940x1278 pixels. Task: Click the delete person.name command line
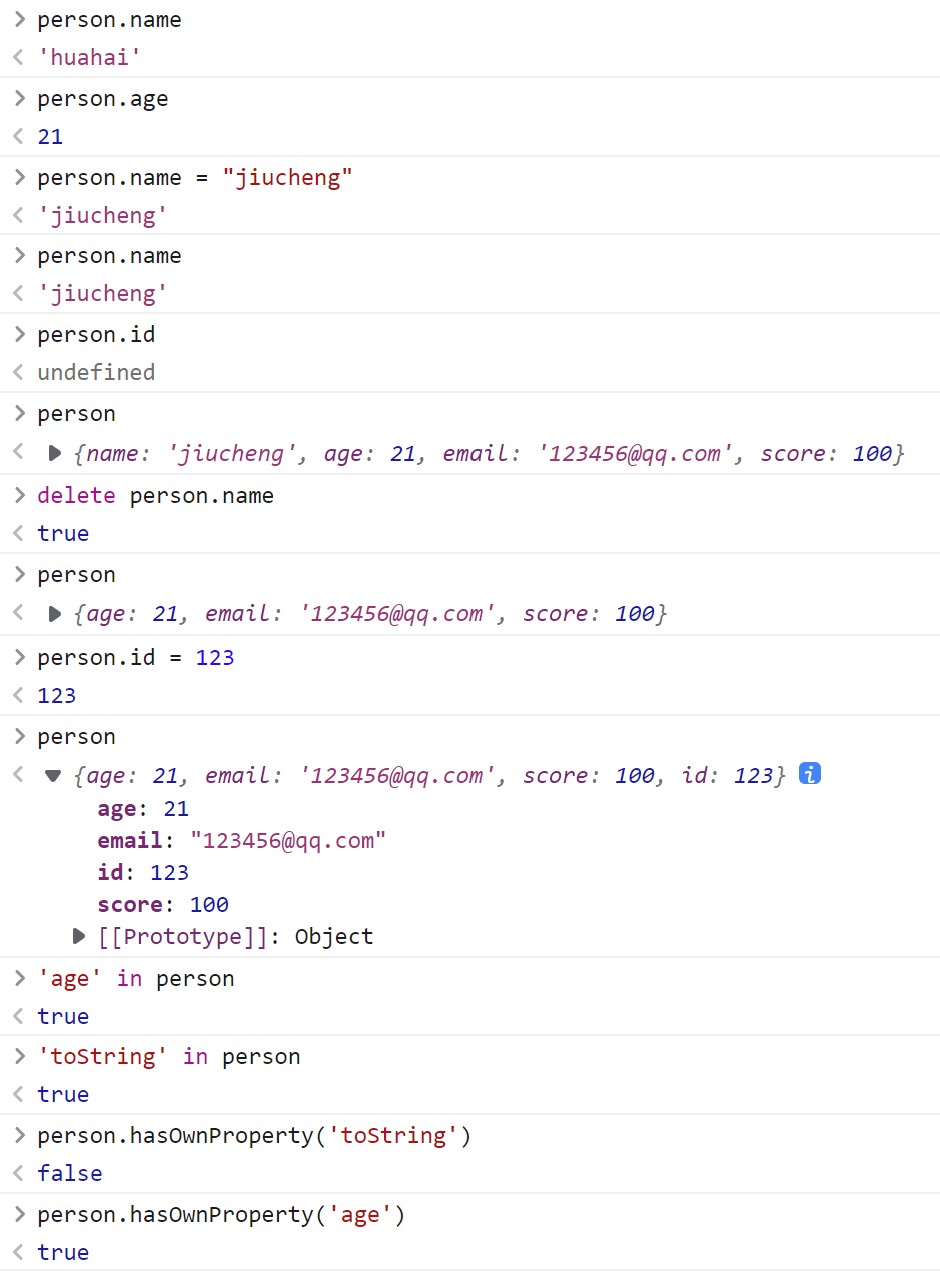tap(155, 496)
